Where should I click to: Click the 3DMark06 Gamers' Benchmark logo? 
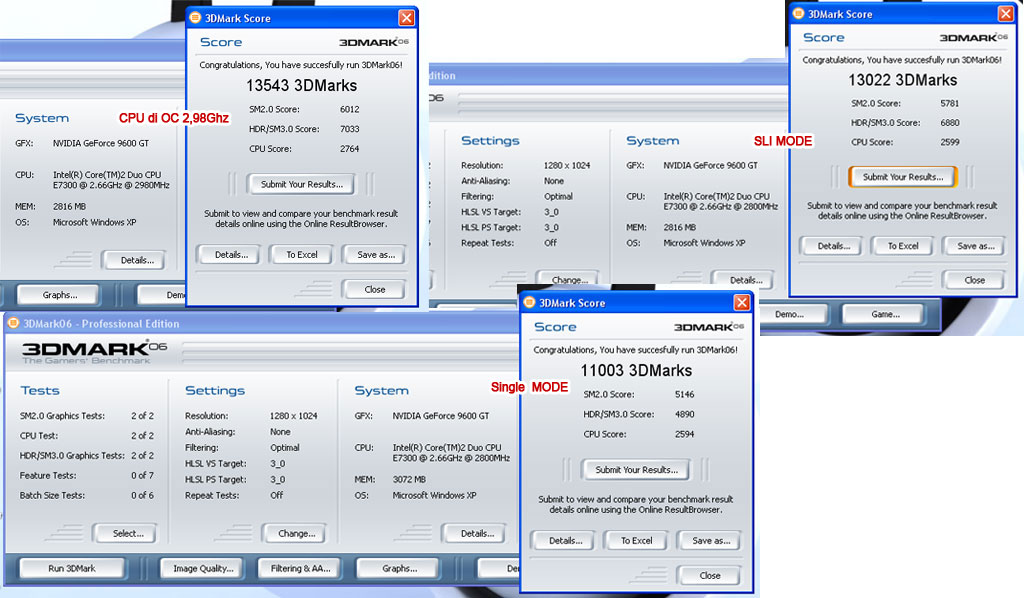tap(94, 351)
